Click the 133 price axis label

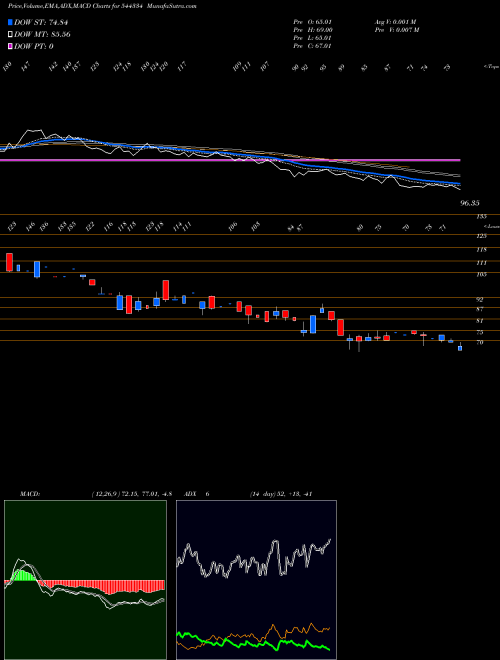tap(481, 216)
